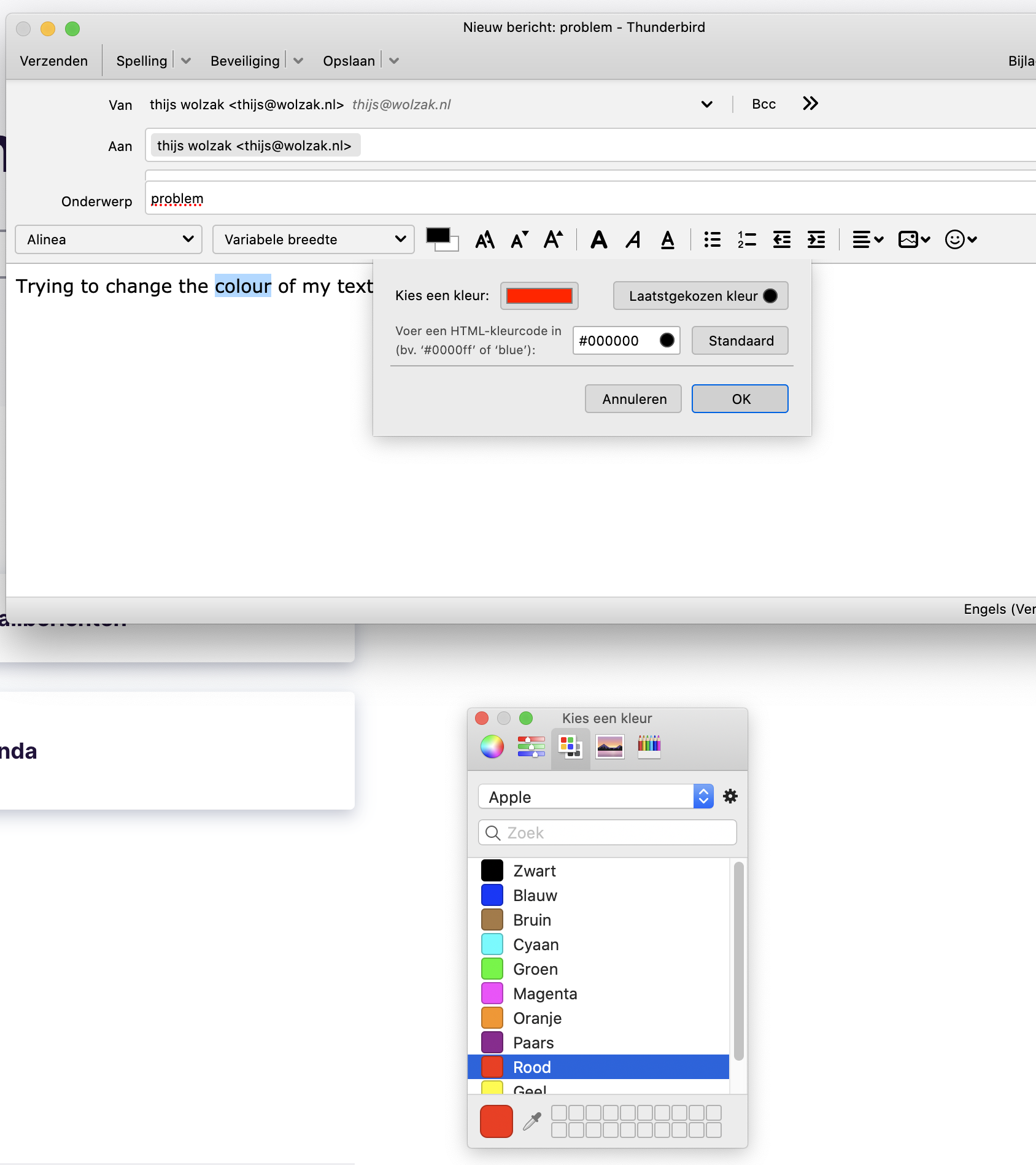Open the Opslaan dropdown arrow
Screen dimensions: 1036x1165
(x=394, y=61)
